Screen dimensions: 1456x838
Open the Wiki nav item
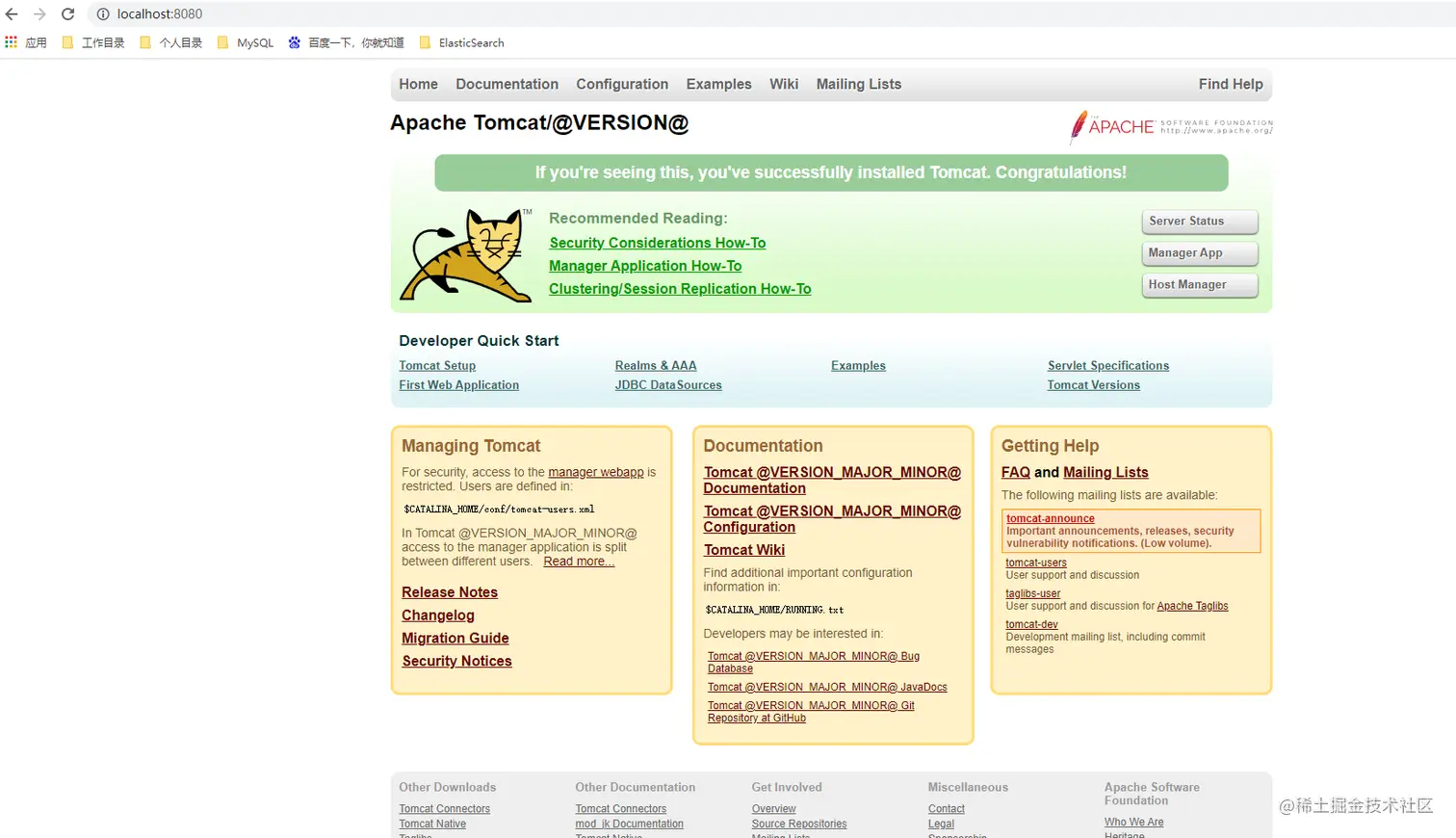coord(784,84)
